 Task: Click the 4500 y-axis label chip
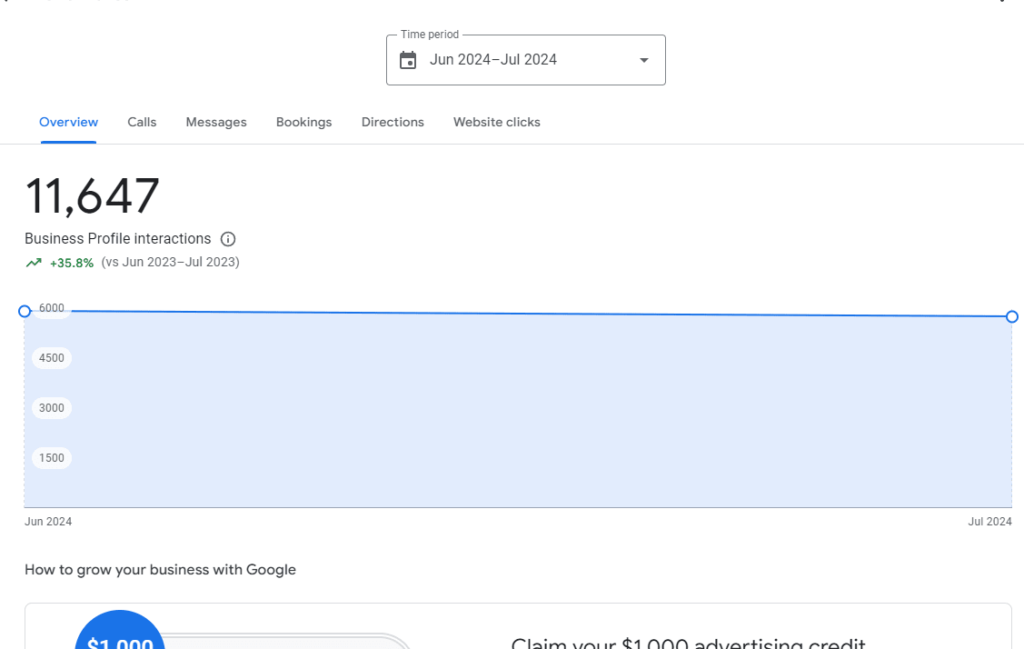coord(52,358)
